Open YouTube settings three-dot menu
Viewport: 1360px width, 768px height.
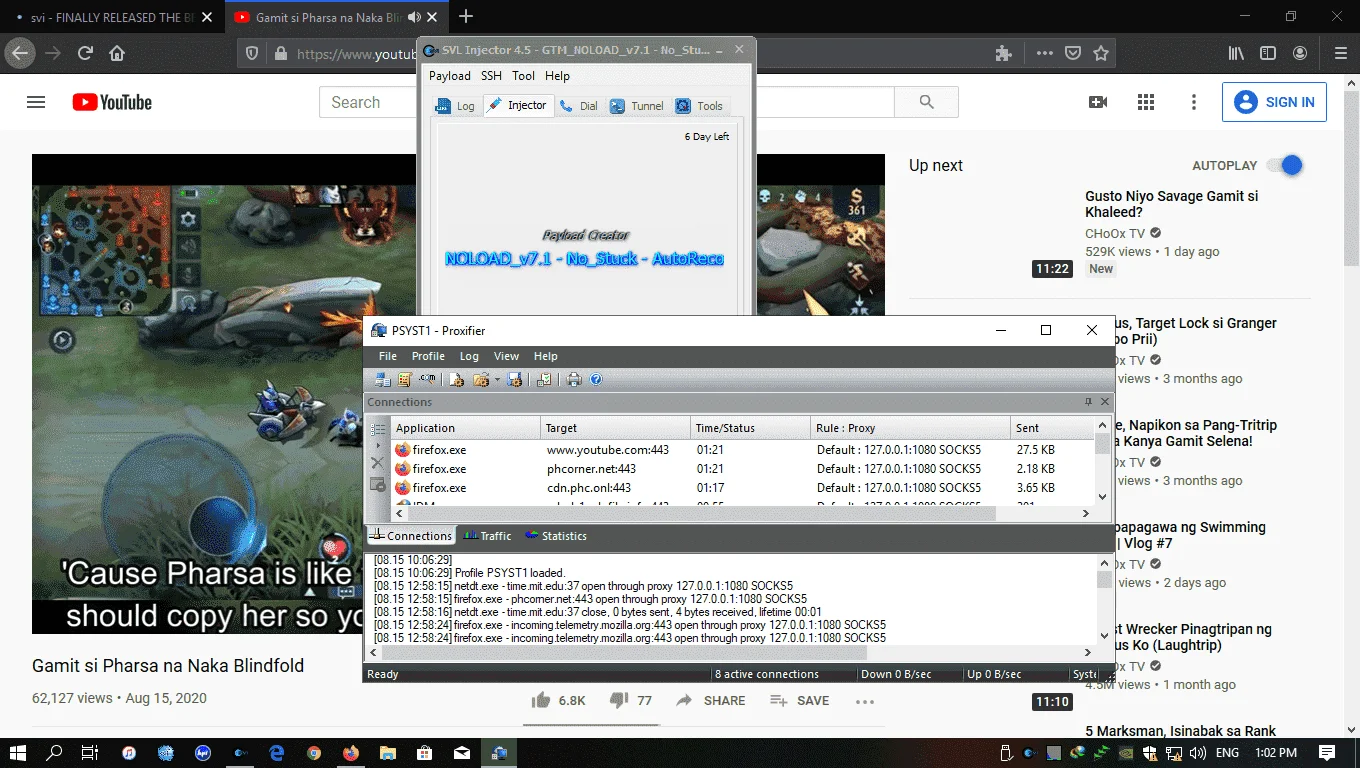click(x=1194, y=102)
